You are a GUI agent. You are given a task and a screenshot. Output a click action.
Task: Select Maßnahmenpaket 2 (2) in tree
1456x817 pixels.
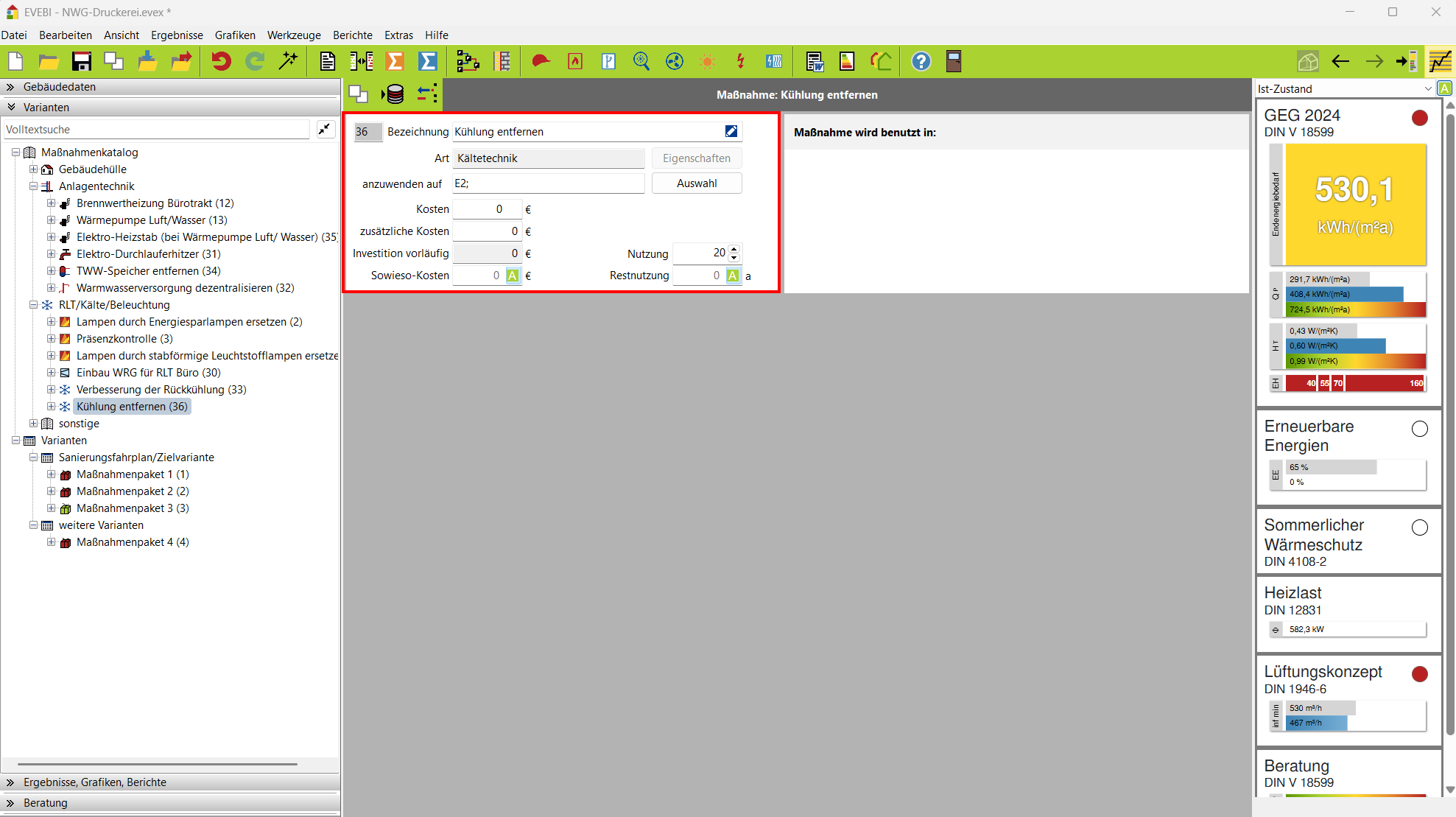[x=132, y=491]
